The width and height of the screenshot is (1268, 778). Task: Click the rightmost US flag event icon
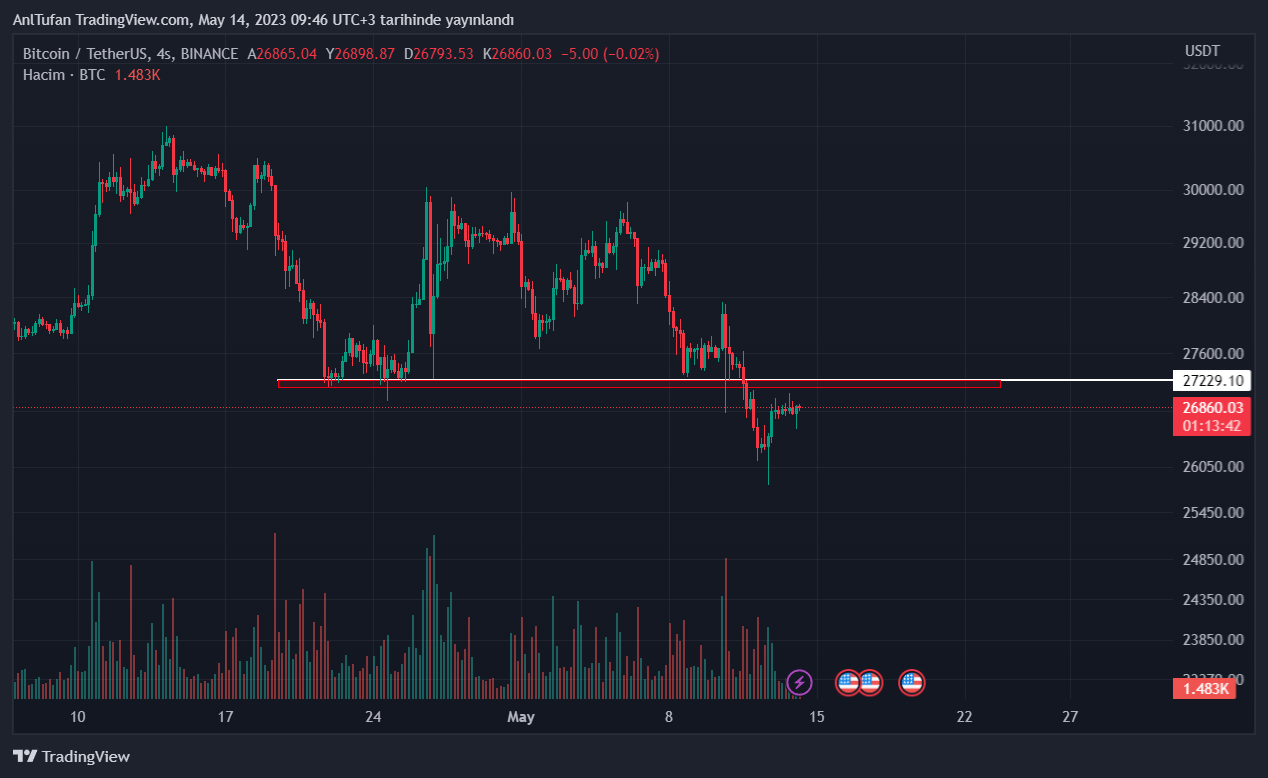tap(911, 683)
